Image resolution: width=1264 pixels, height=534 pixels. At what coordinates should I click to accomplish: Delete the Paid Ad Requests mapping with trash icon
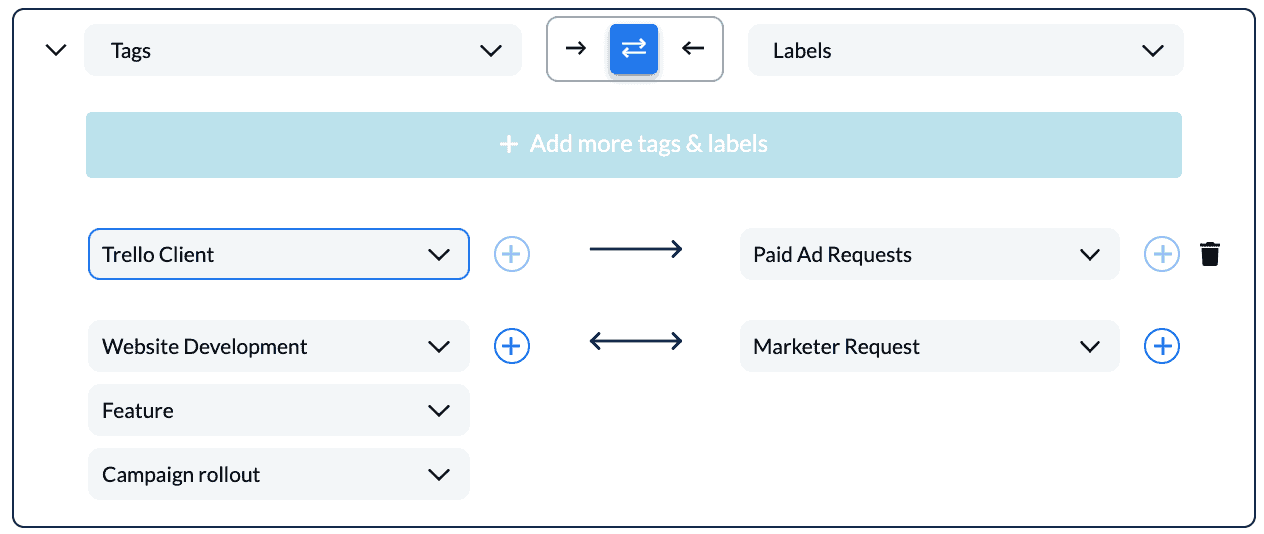point(1210,254)
